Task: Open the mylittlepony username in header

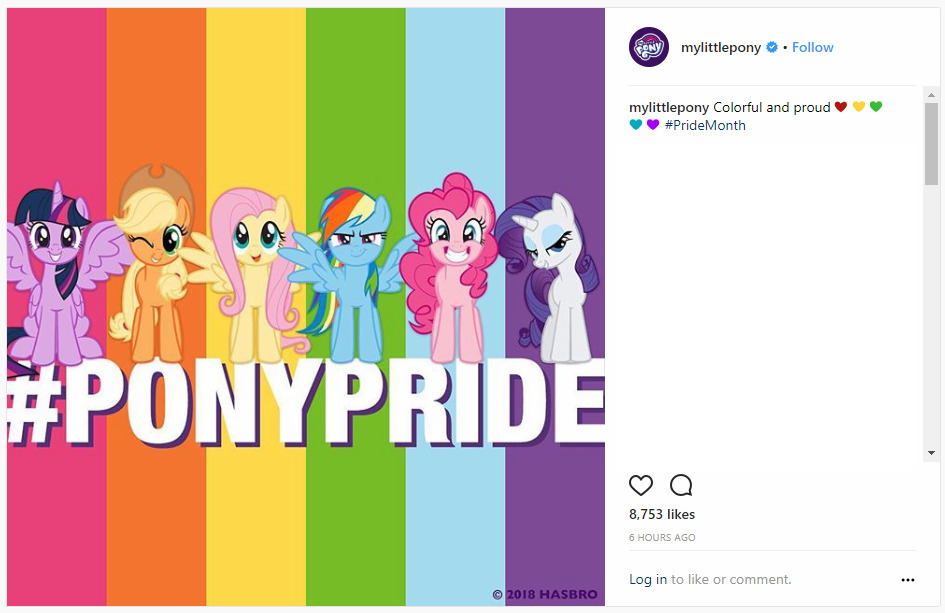Action: coord(720,47)
